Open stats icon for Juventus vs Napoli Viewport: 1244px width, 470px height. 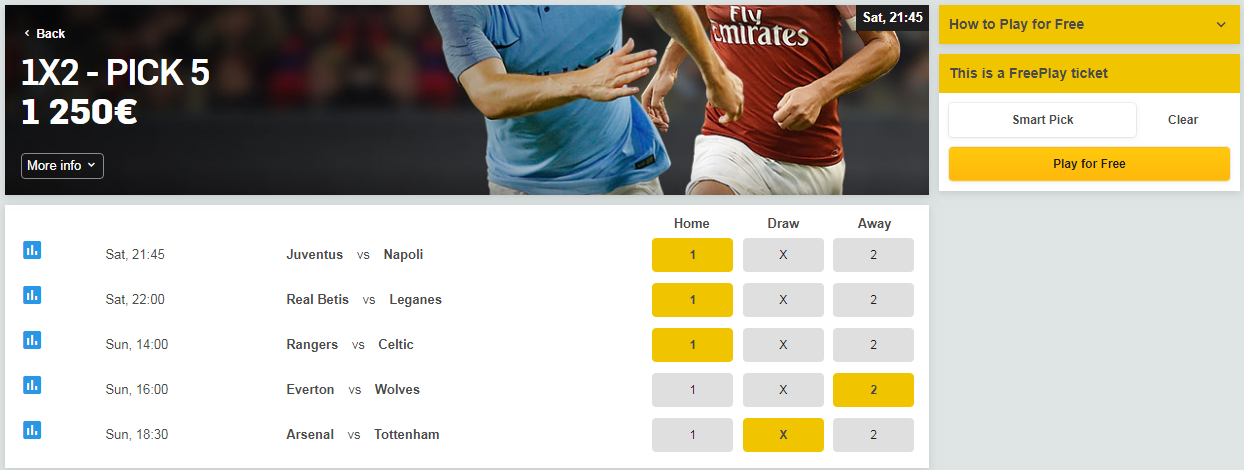click(32, 250)
